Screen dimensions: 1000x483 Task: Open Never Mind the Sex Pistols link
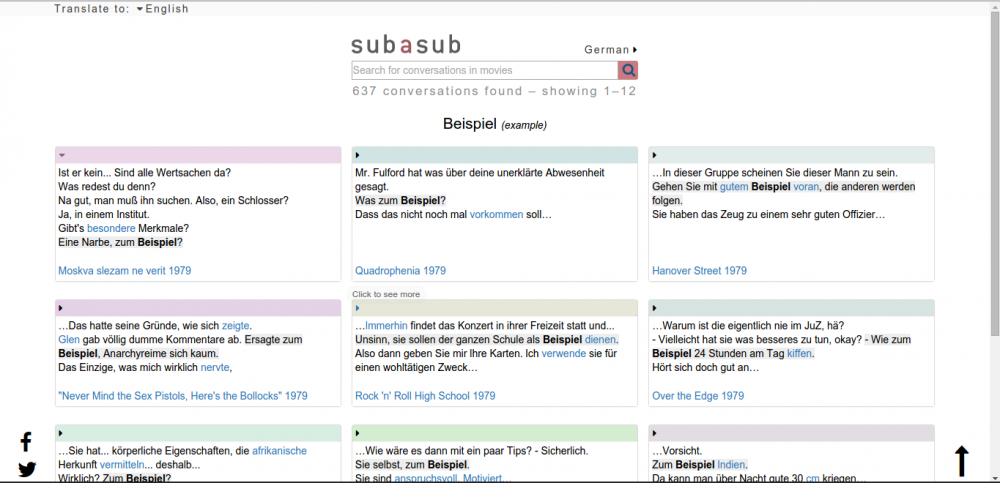click(x=183, y=396)
